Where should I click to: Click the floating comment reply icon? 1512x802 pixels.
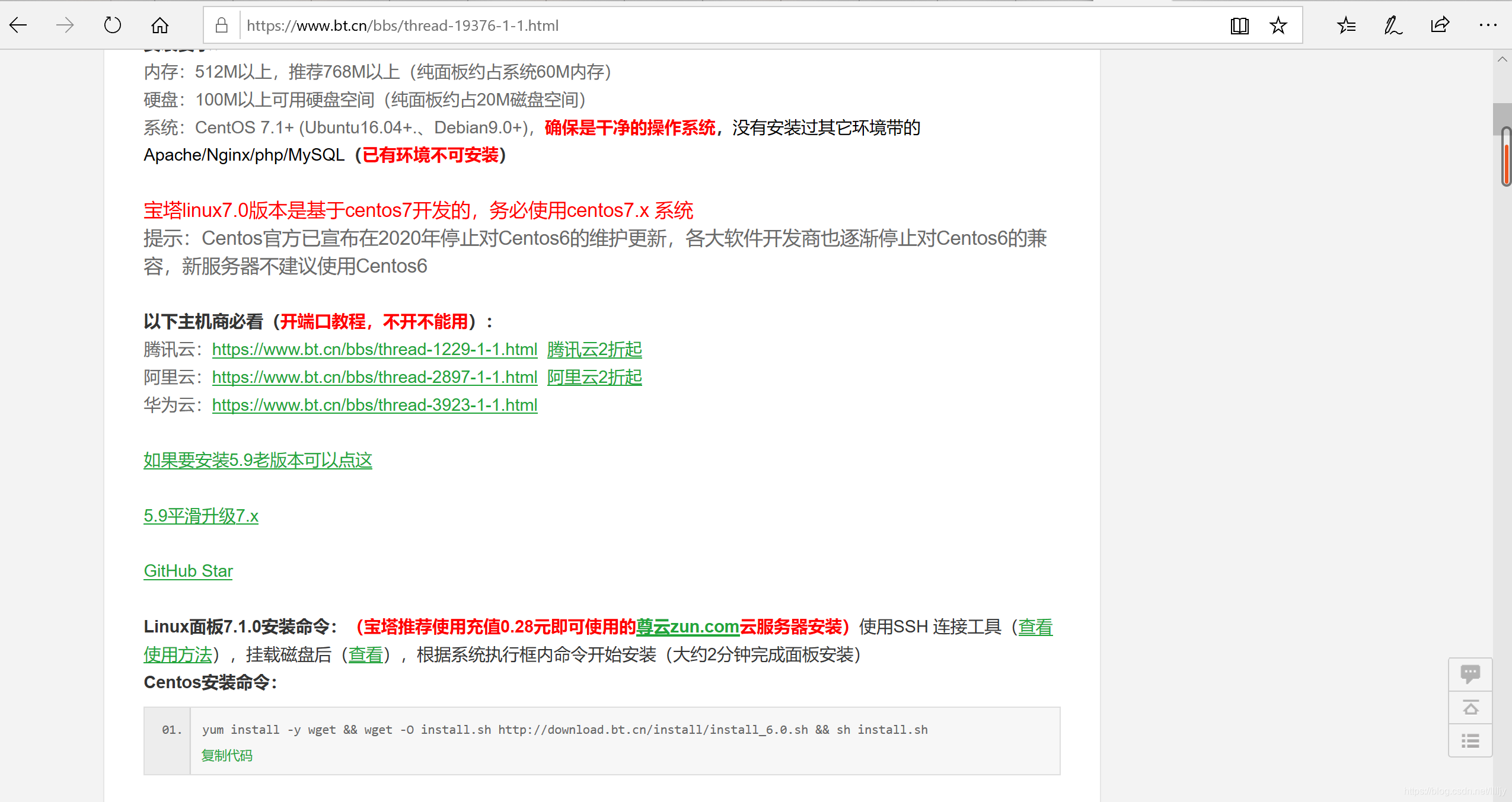(x=1470, y=674)
